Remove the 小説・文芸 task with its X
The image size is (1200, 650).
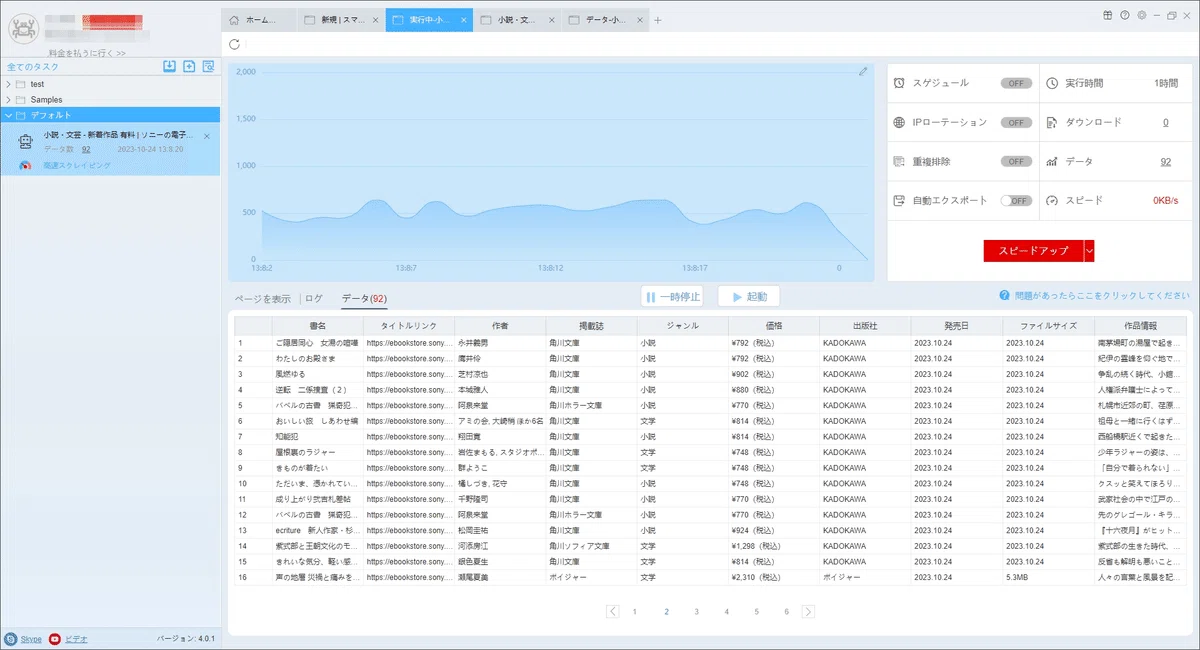[207, 136]
